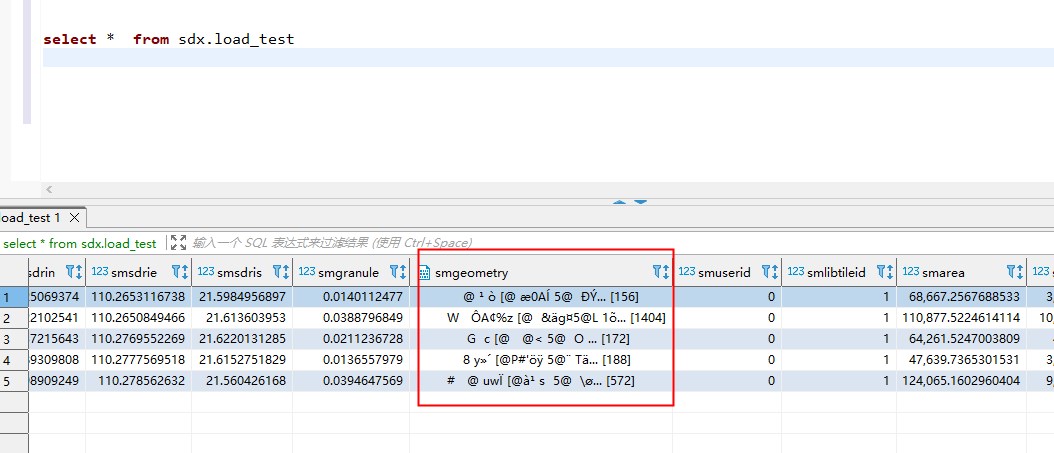
Task: Select the smsdris column header
Action: click(242, 272)
